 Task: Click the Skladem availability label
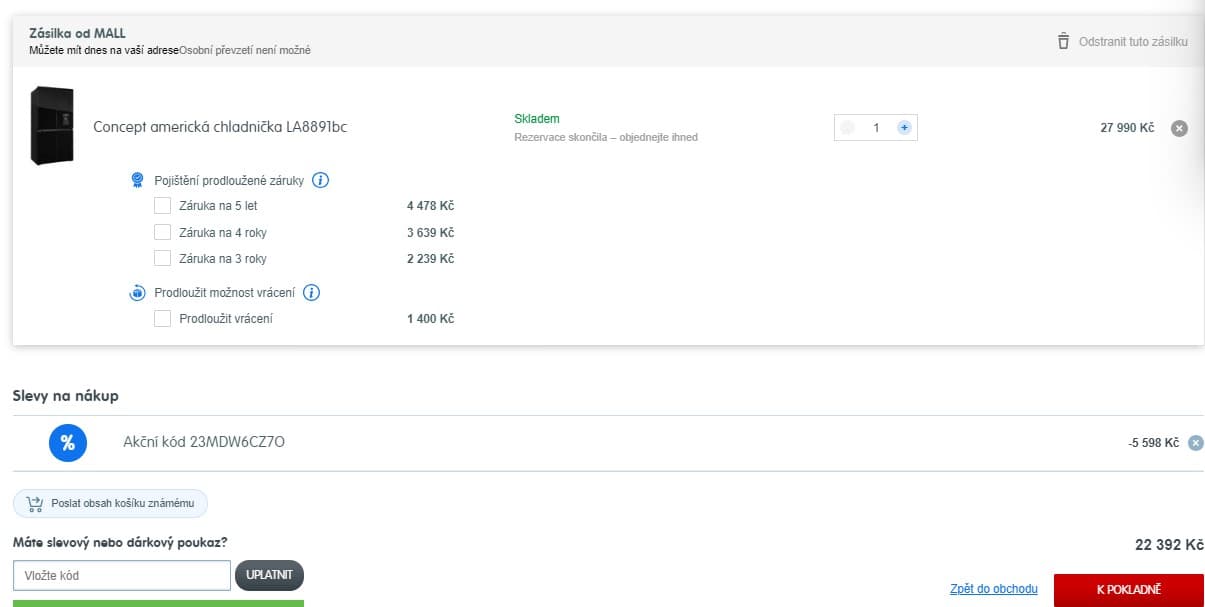coord(537,119)
